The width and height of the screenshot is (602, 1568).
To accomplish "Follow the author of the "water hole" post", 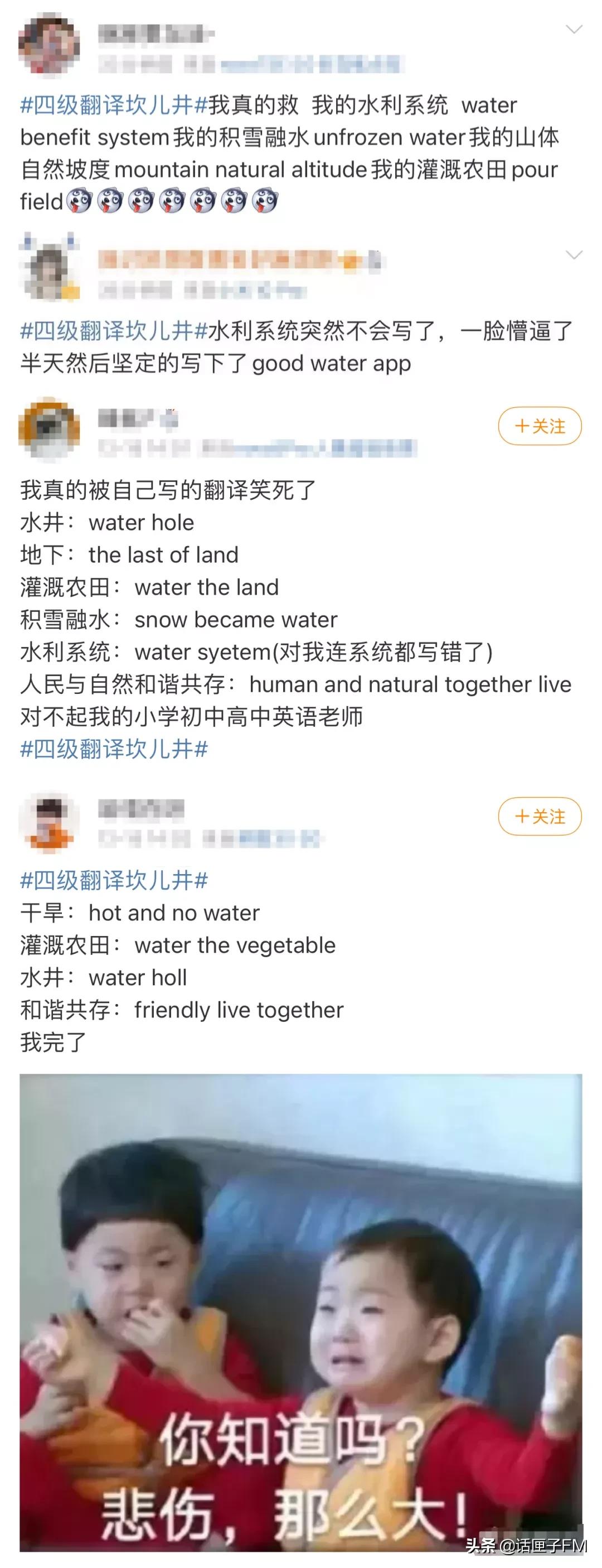I will point(540,426).
